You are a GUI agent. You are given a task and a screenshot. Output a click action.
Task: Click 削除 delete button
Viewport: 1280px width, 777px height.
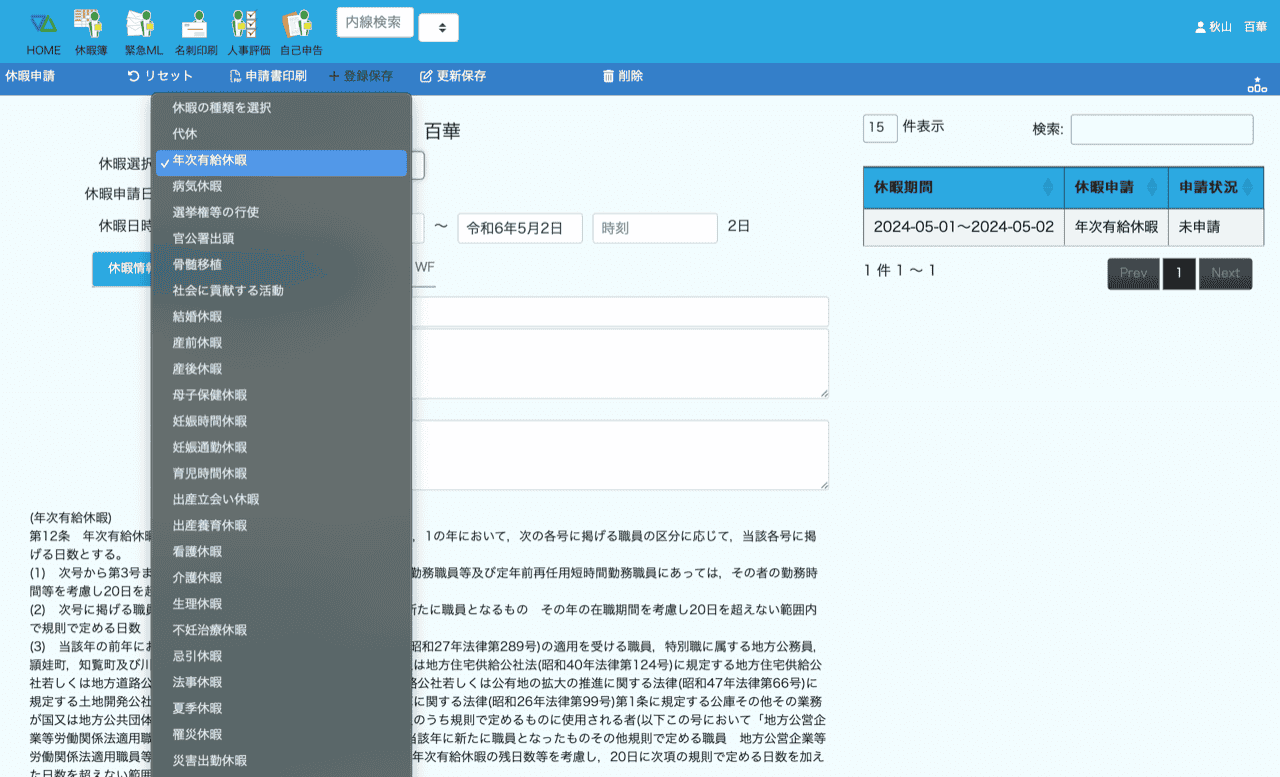click(622, 76)
